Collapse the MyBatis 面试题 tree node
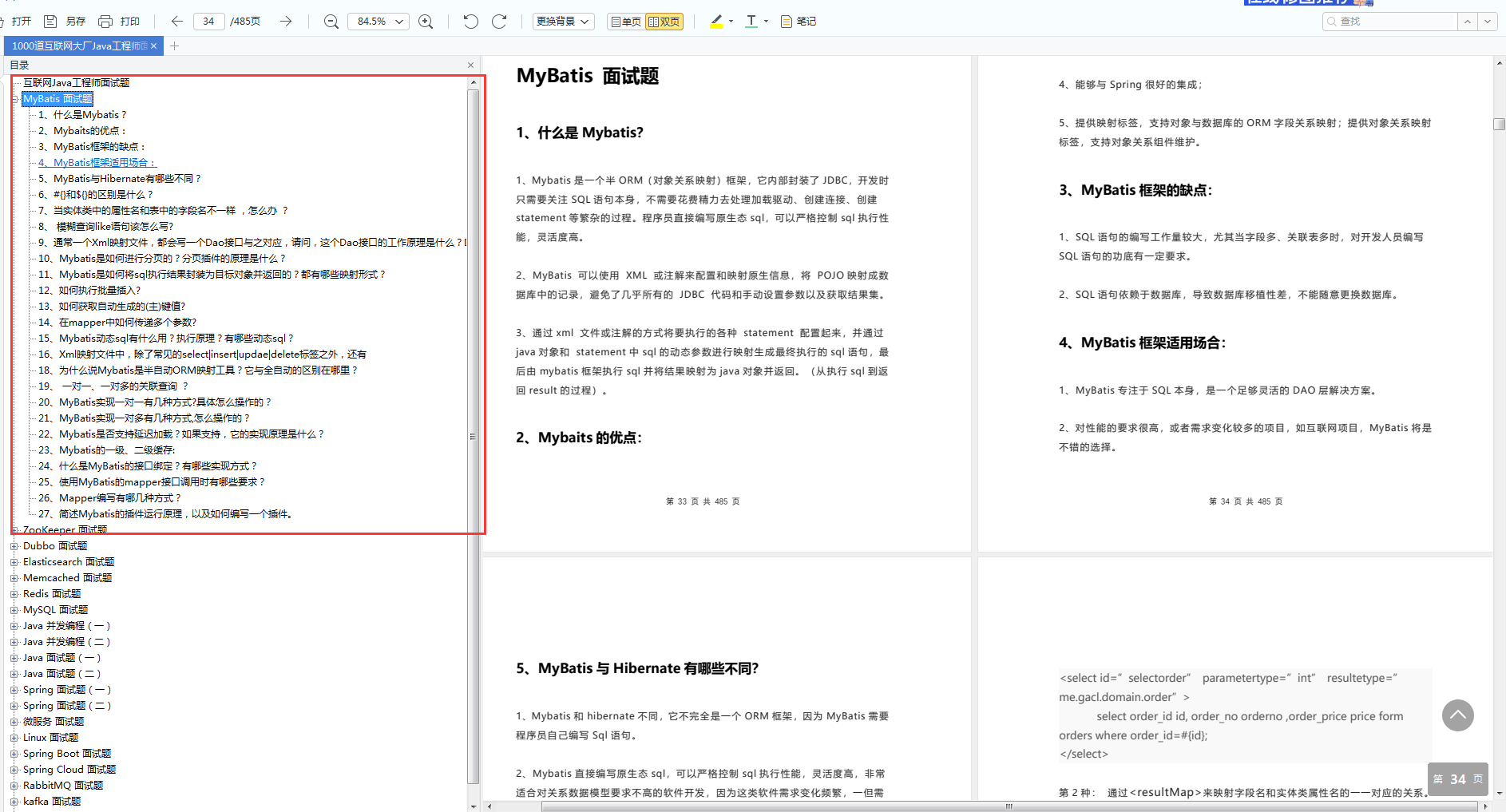Image resolution: width=1506 pixels, height=812 pixels. (x=14, y=99)
